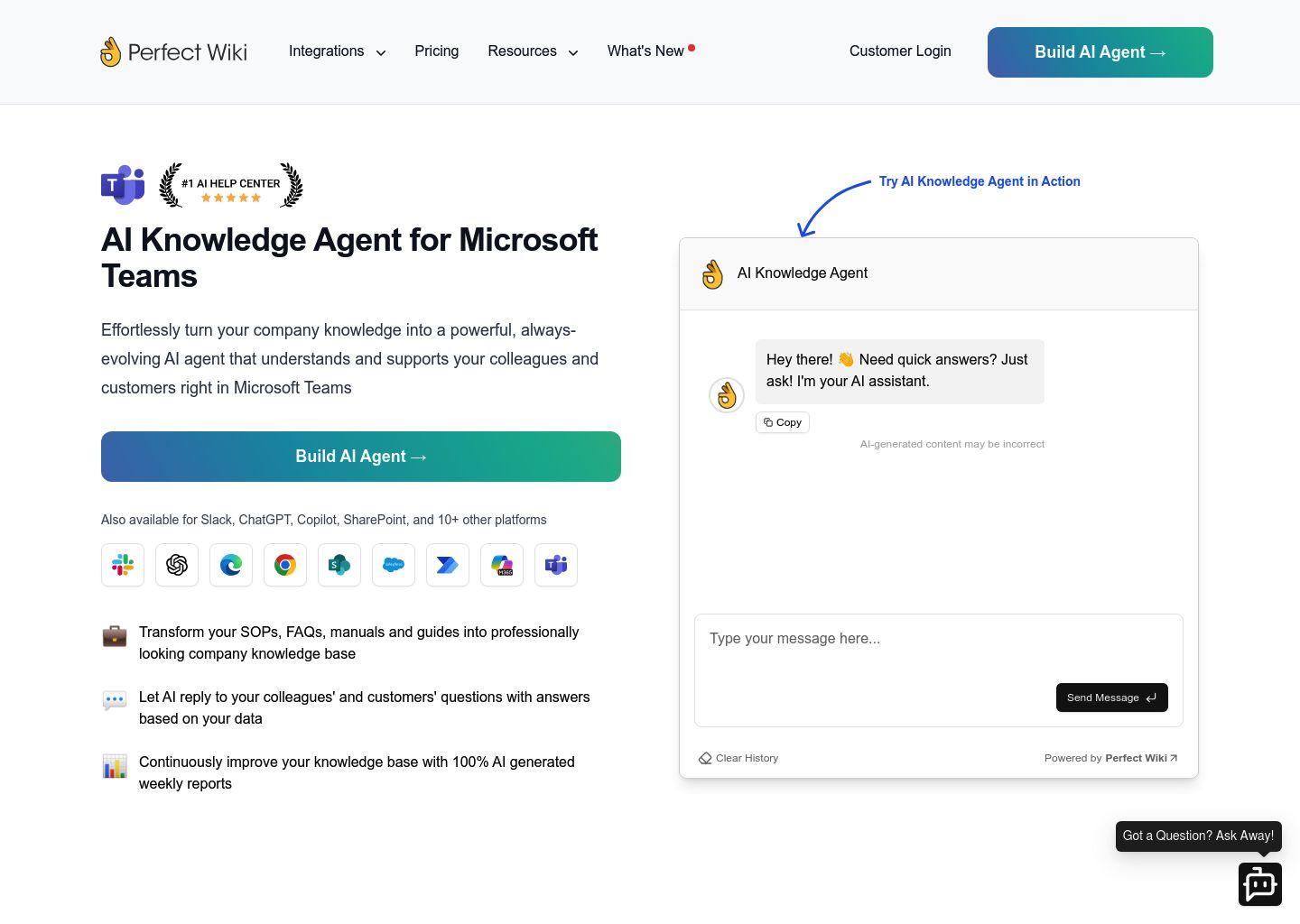Click the Perfect Wiki logo

(172, 51)
